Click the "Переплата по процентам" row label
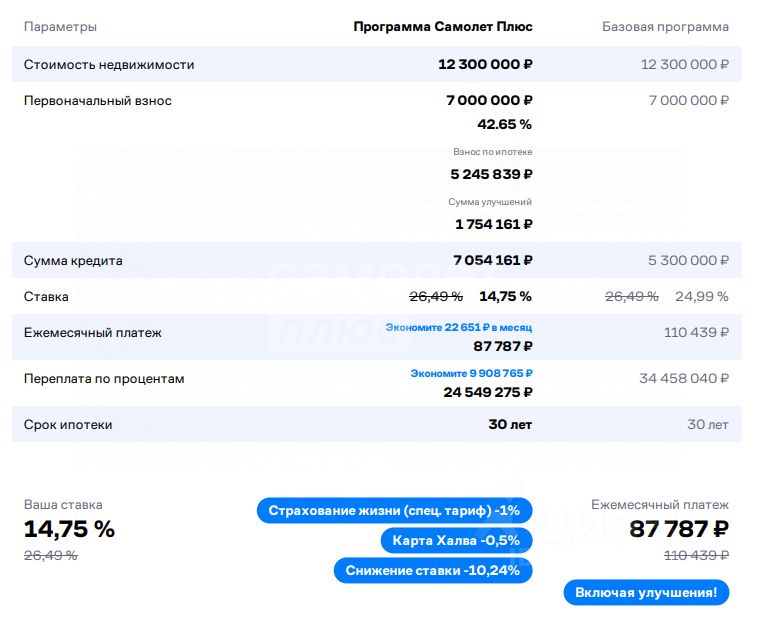Image resolution: width=758 pixels, height=617 pixels. pos(104,378)
